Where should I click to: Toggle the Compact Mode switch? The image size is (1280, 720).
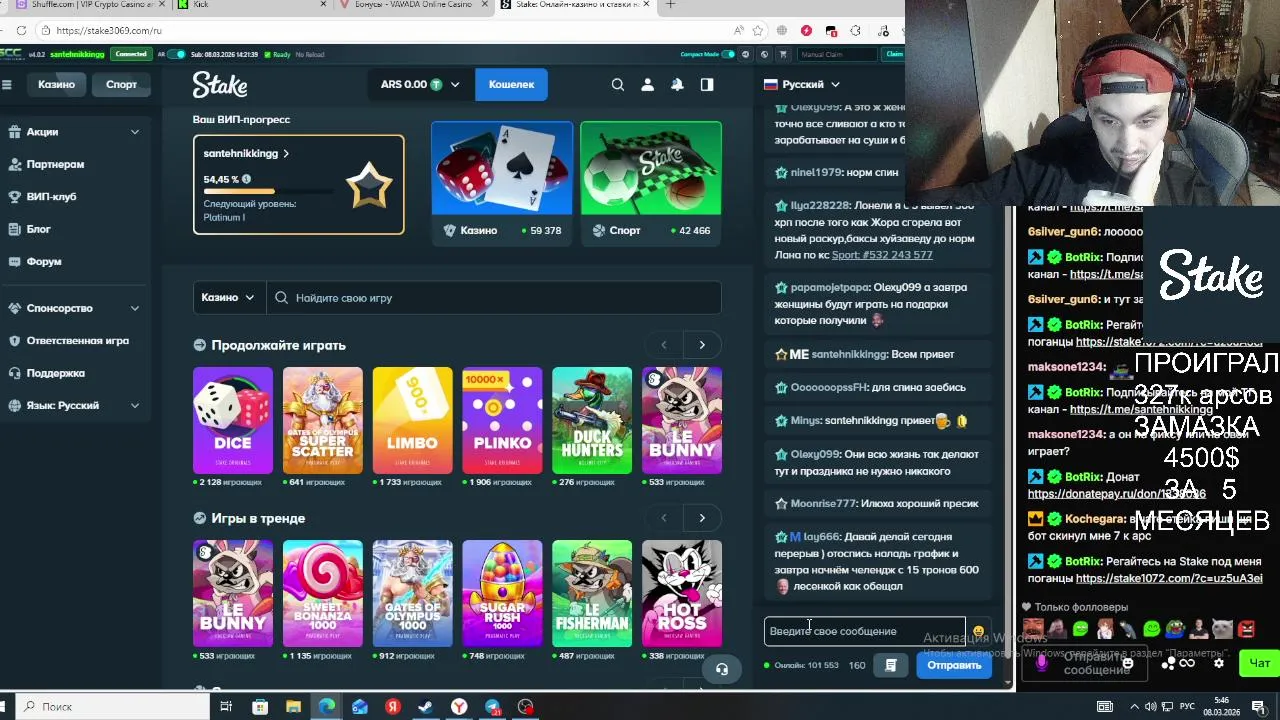[x=729, y=54]
